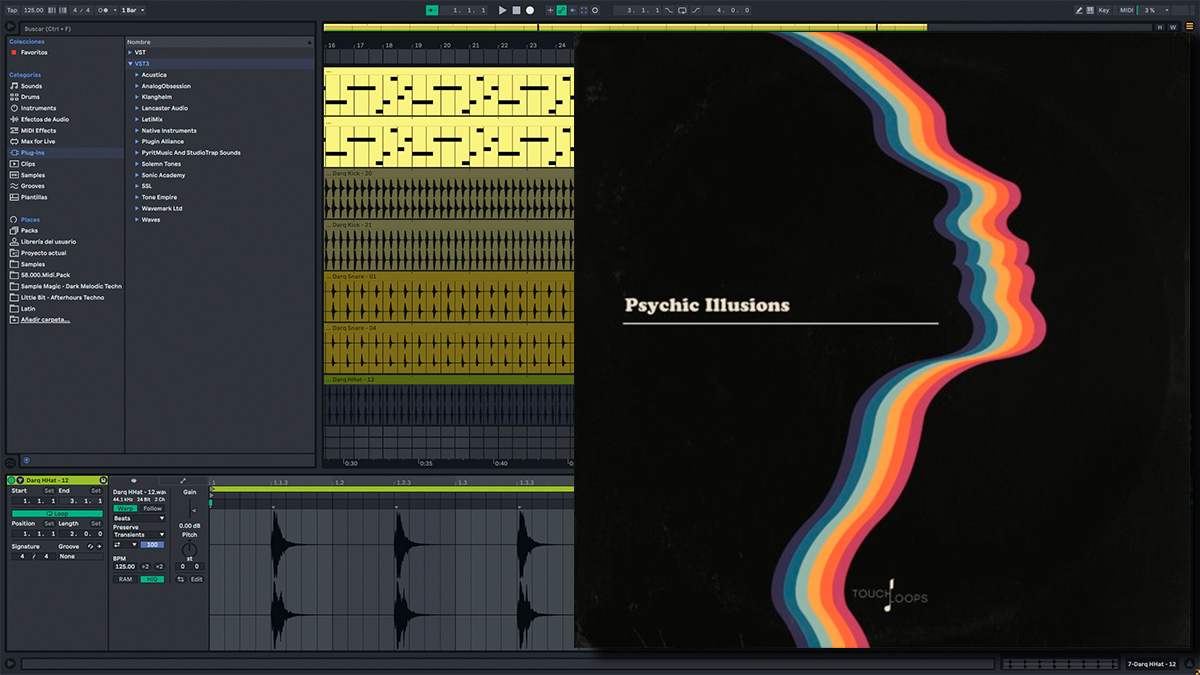
Task: Toggle the RAM mode button
Action: (125, 579)
